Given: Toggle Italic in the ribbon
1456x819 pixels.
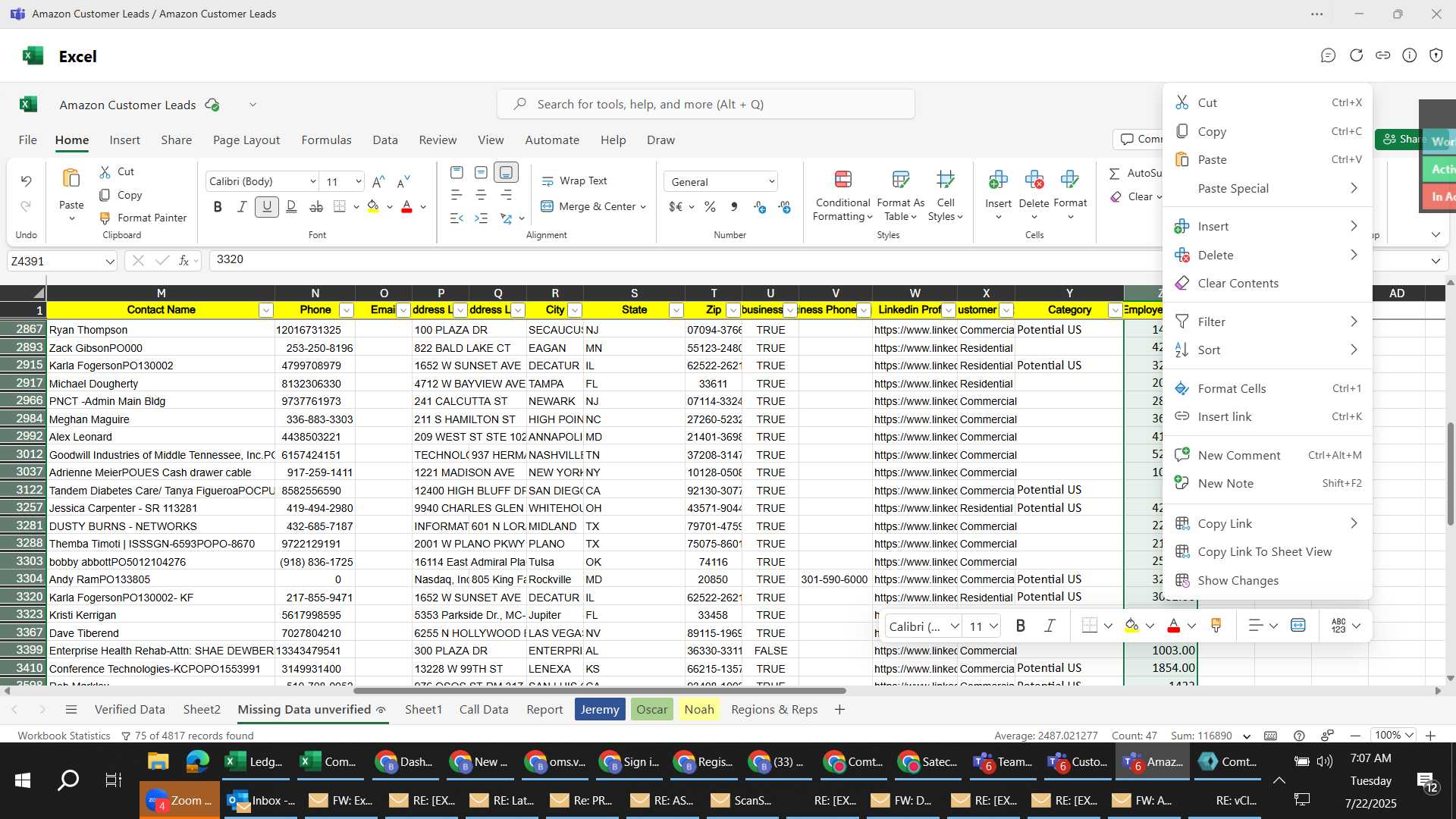Looking at the screenshot, I should pos(242,206).
